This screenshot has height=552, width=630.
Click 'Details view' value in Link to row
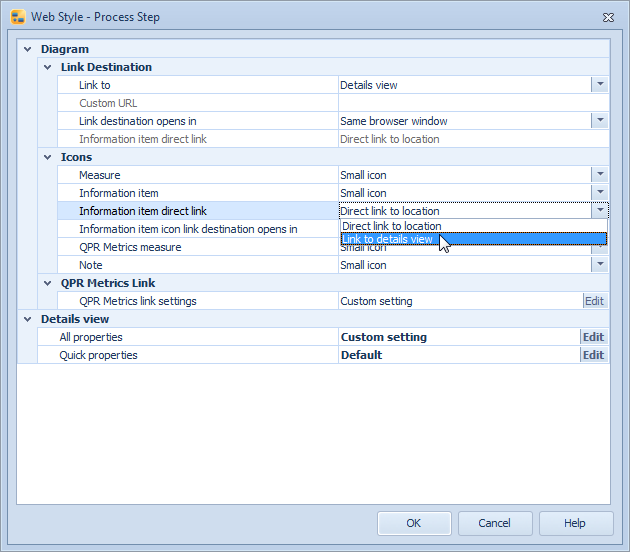pos(369,85)
